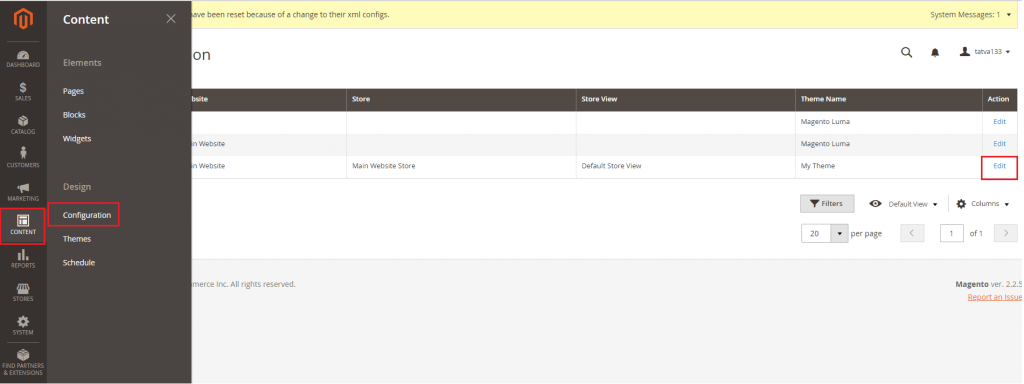Open the Sales sidebar section
This screenshot has width=1024, height=384.
[x=23, y=92]
